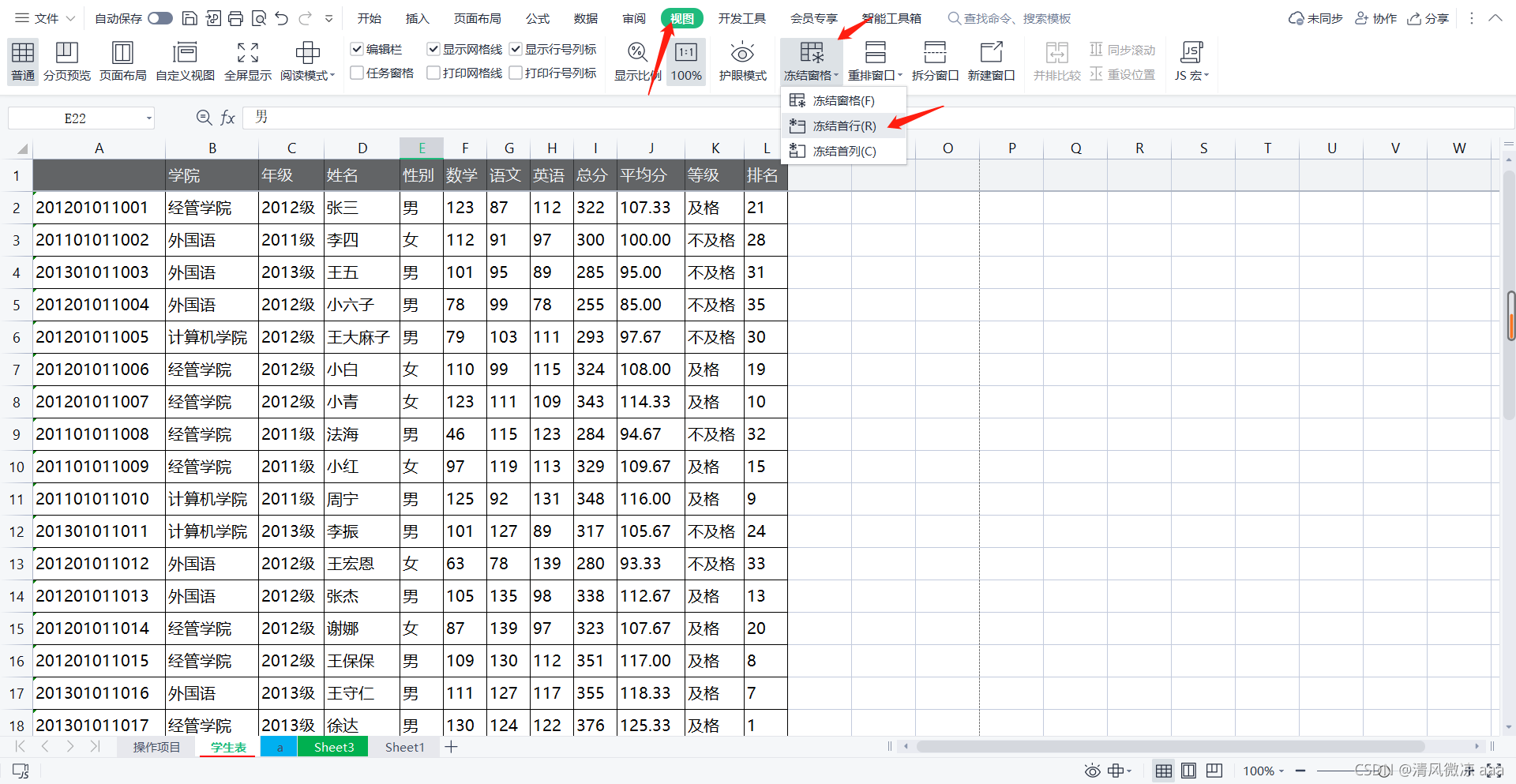Screen dimensions: 1516x784
Task: Switch to the 操作项目 sheet tab
Action: (156, 747)
